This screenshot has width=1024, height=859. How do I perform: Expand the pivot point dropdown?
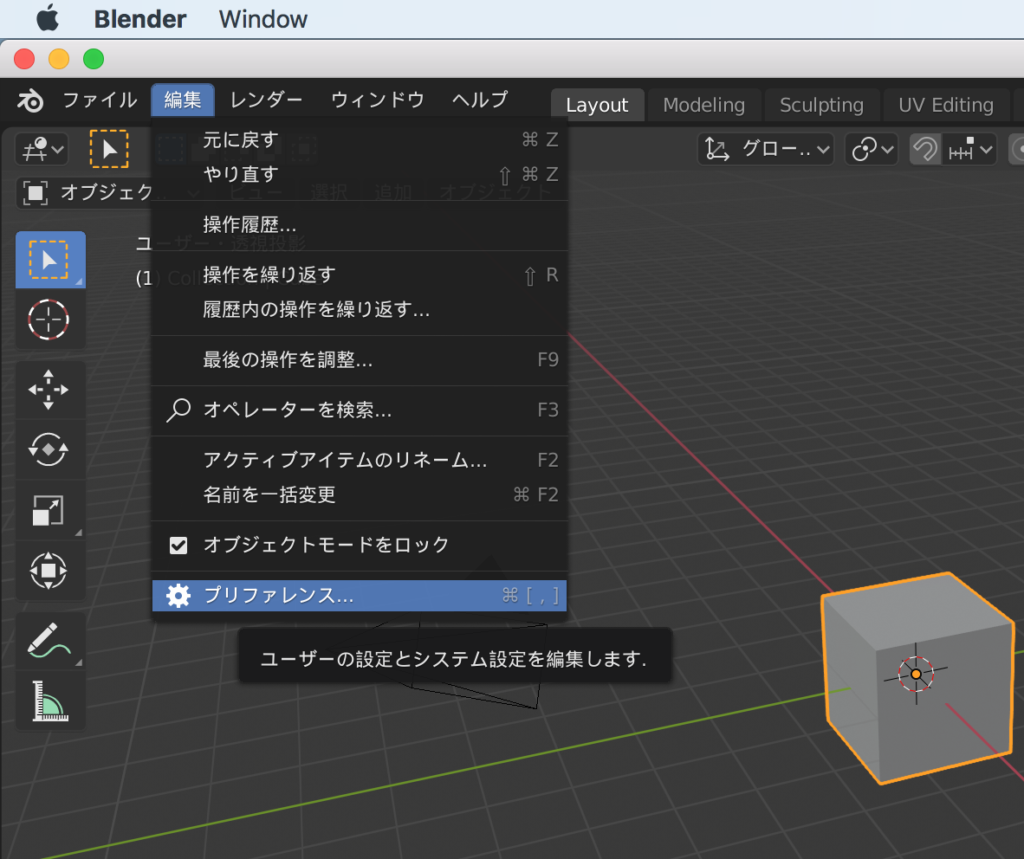[x=871, y=150]
